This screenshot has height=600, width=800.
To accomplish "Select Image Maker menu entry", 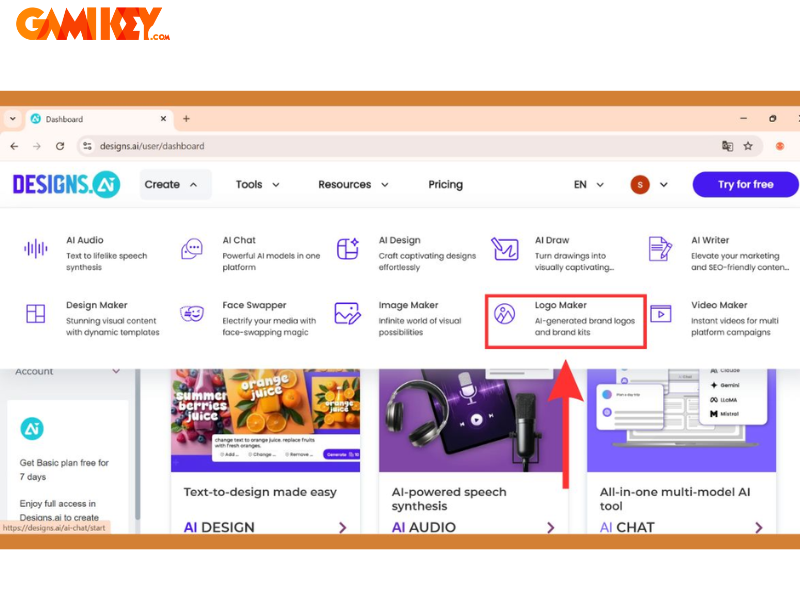I will tap(399, 318).
